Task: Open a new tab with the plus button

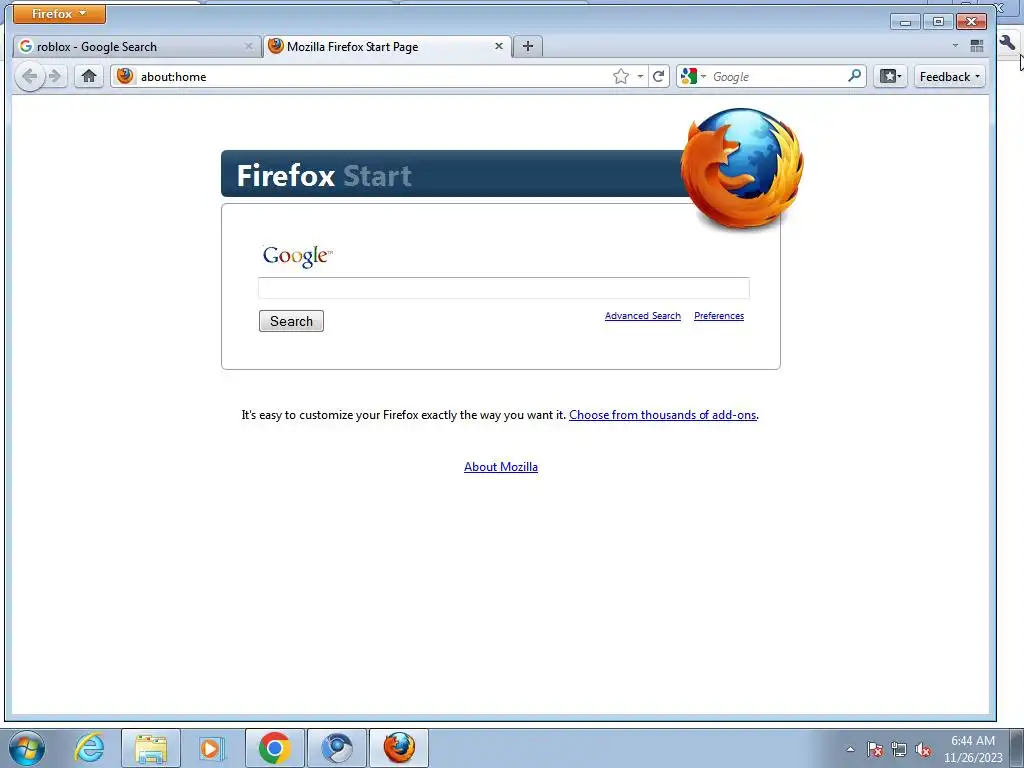Action: pos(528,46)
